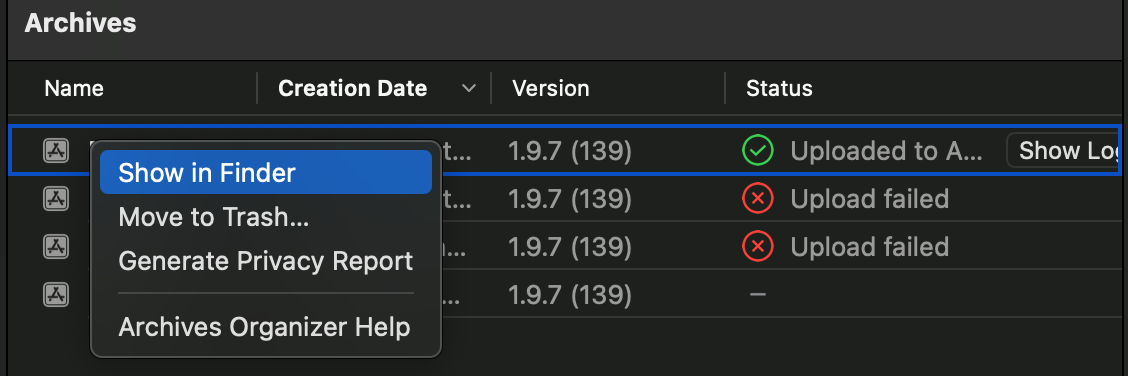The height and width of the screenshot is (376, 1128).
Task: Select Generate Privacy Report menu entry
Action: coord(265,261)
